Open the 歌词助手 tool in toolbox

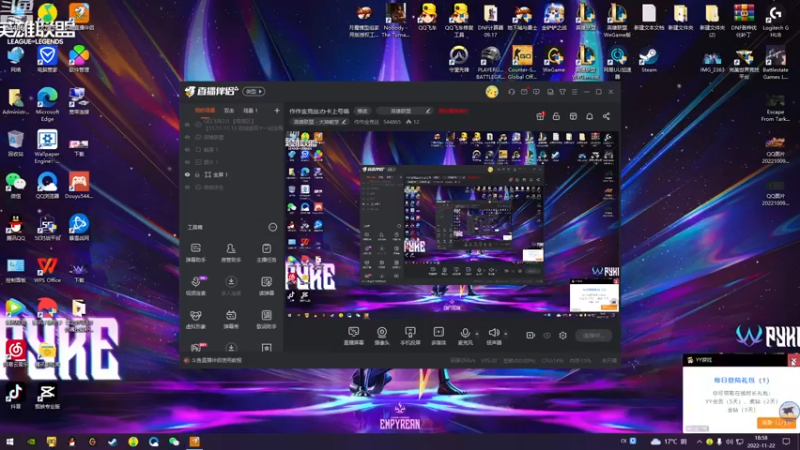point(266,319)
